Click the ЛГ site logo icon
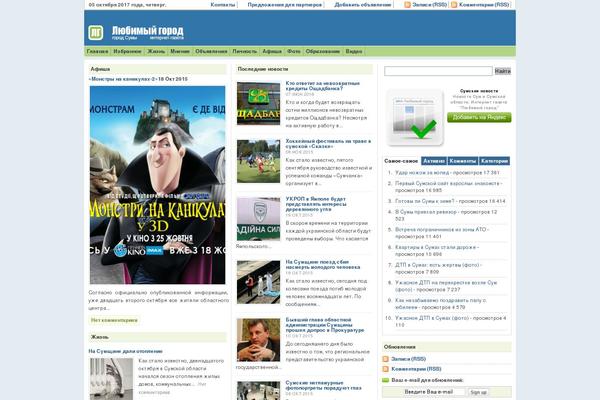600x400 pixels. point(96,33)
